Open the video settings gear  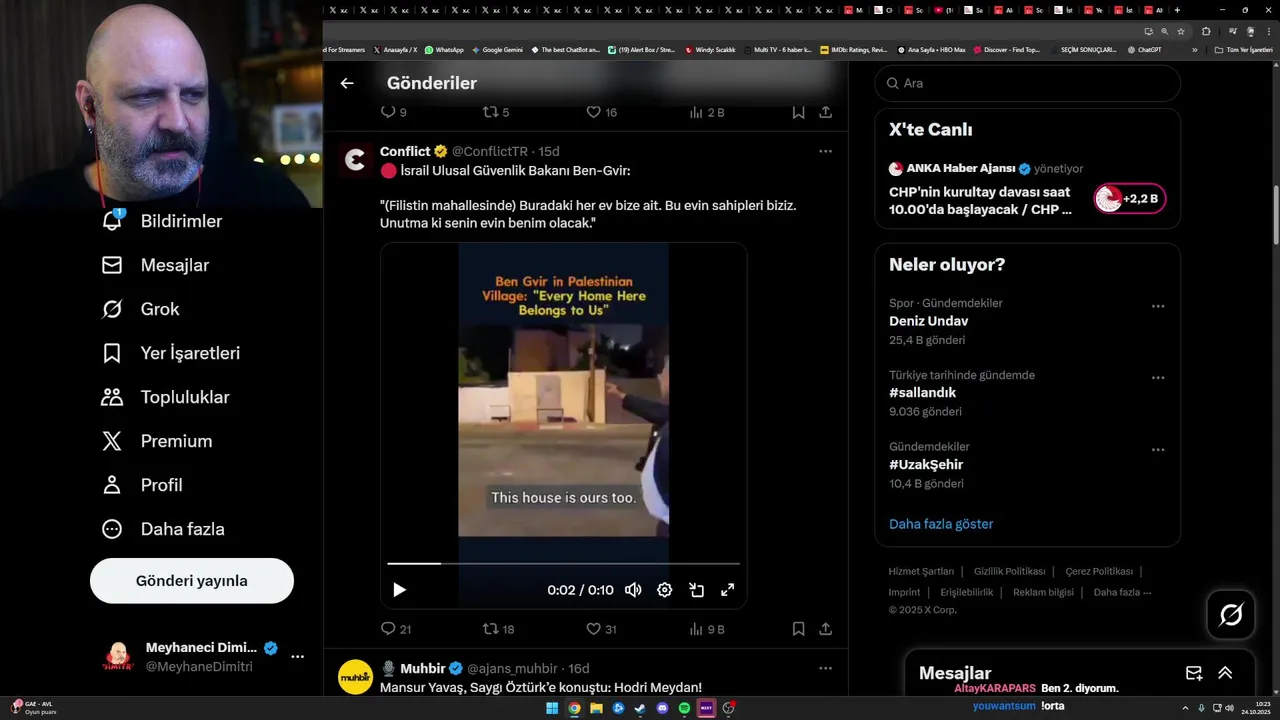[664, 590]
